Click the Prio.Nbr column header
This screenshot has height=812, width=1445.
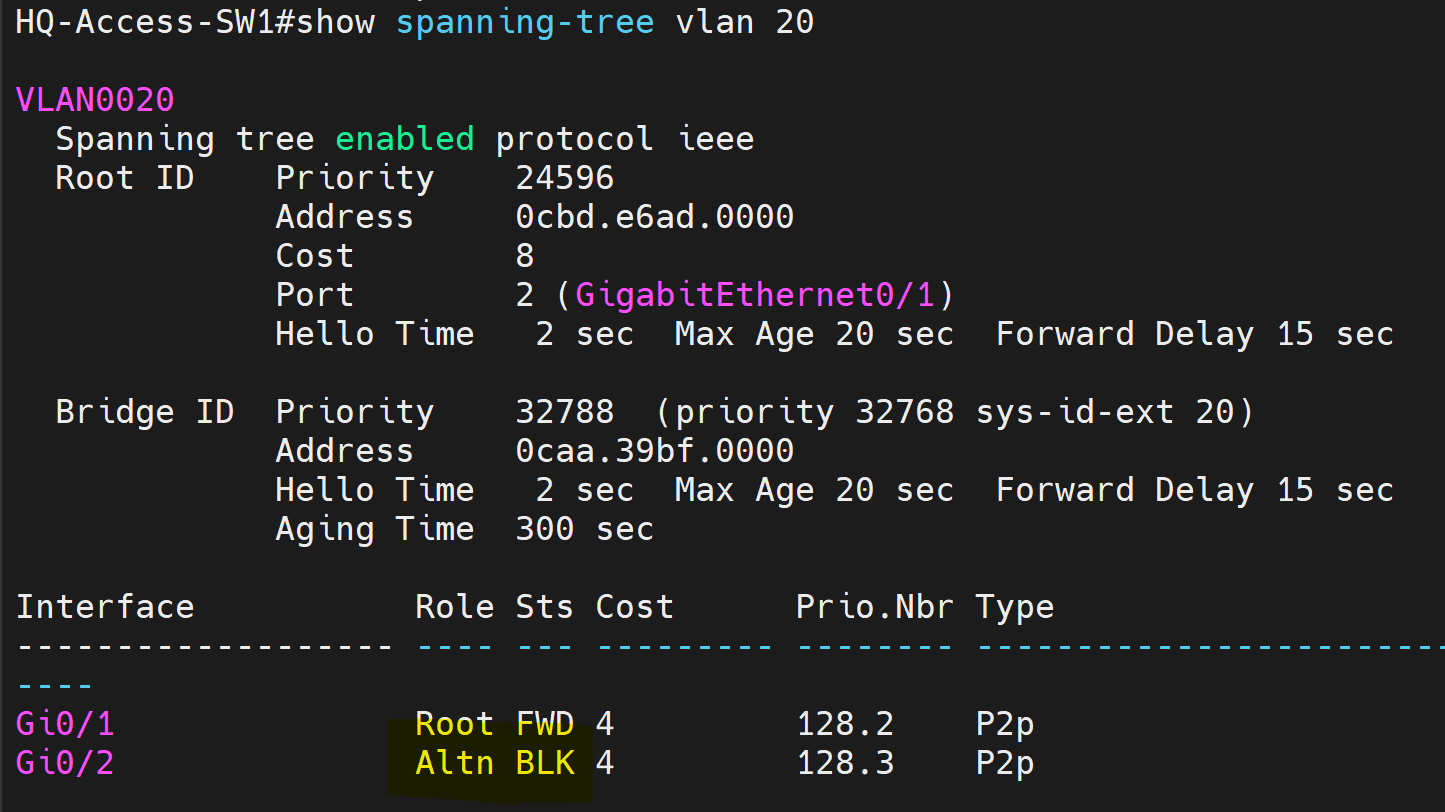(875, 607)
